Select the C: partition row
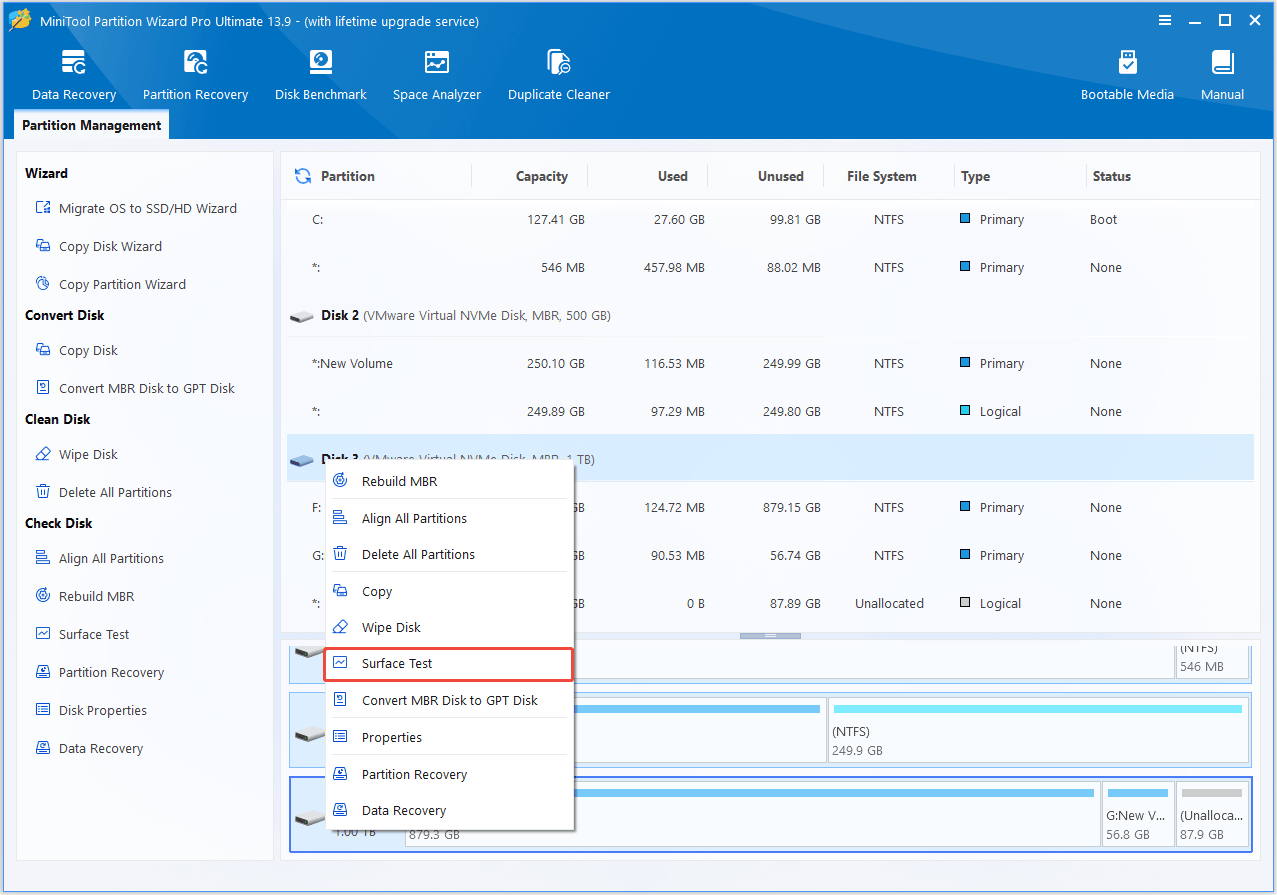This screenshot has height=895, width=1277. click(770, 219)
